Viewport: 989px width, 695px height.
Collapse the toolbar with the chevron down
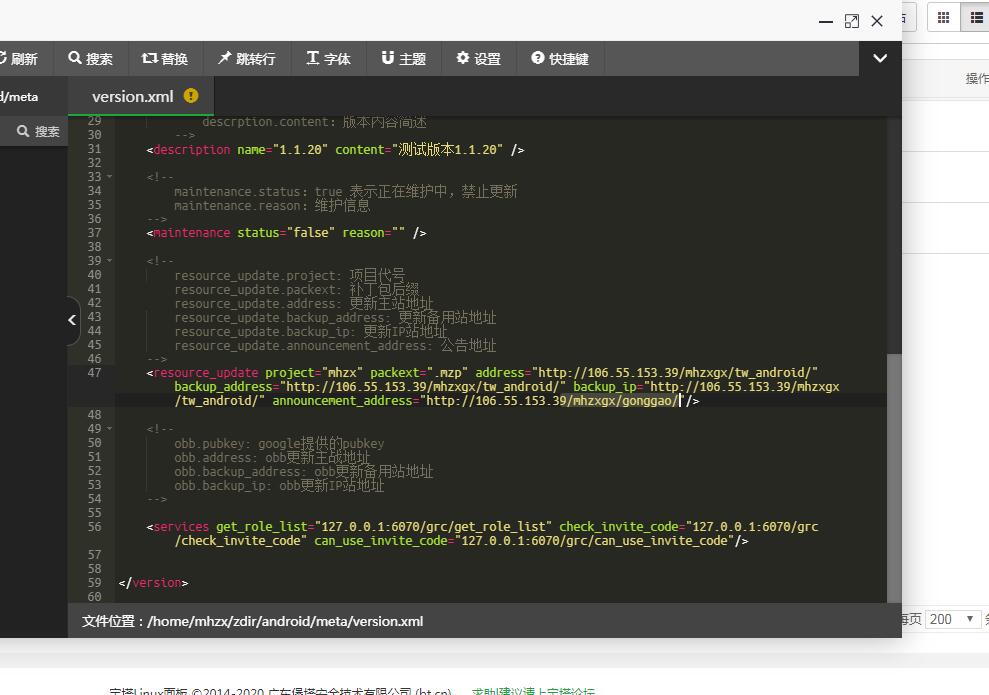[880, 58]
